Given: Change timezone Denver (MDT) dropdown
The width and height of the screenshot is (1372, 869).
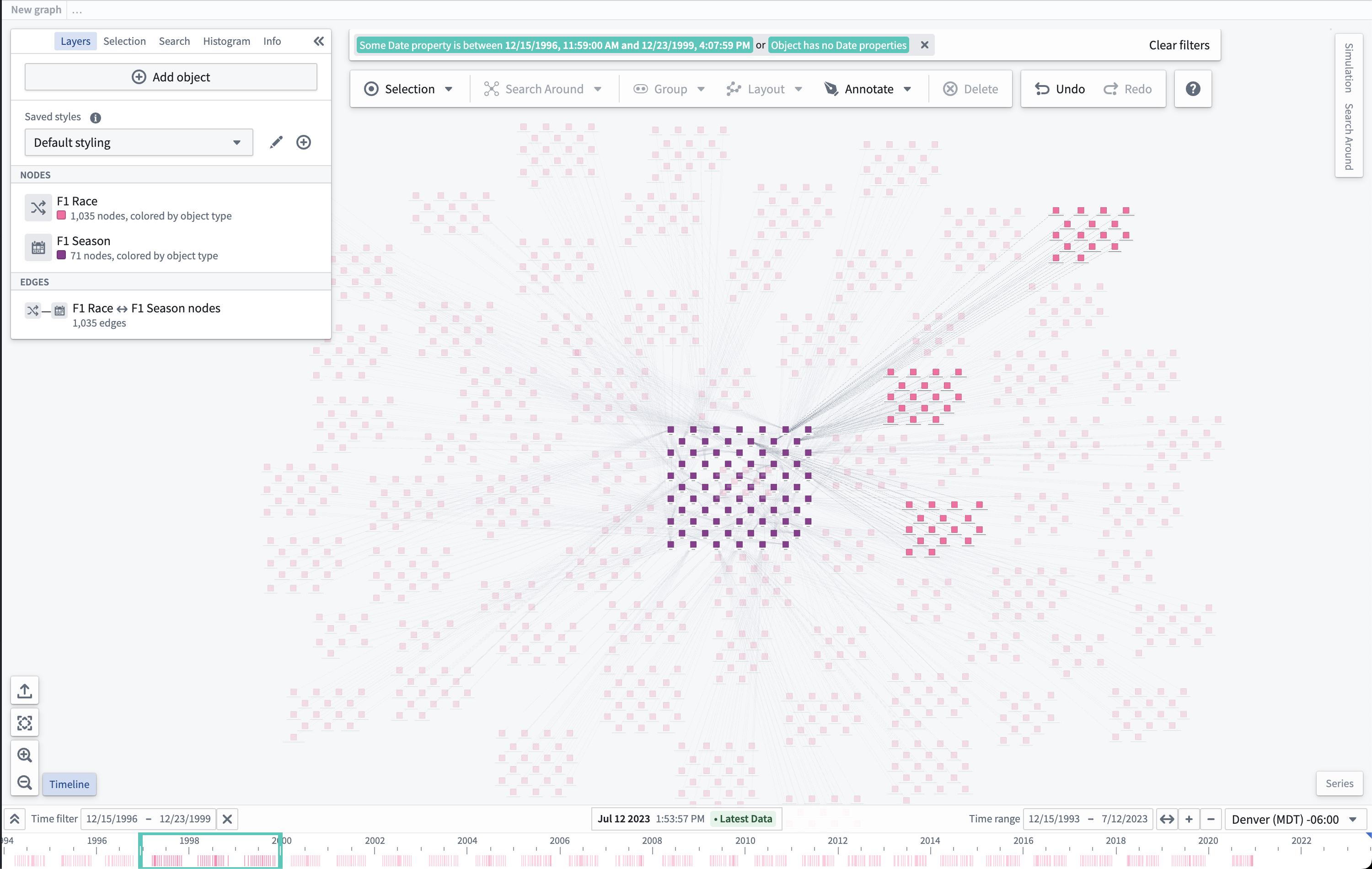Looking at the screenshot, I should click(1295, 820).
